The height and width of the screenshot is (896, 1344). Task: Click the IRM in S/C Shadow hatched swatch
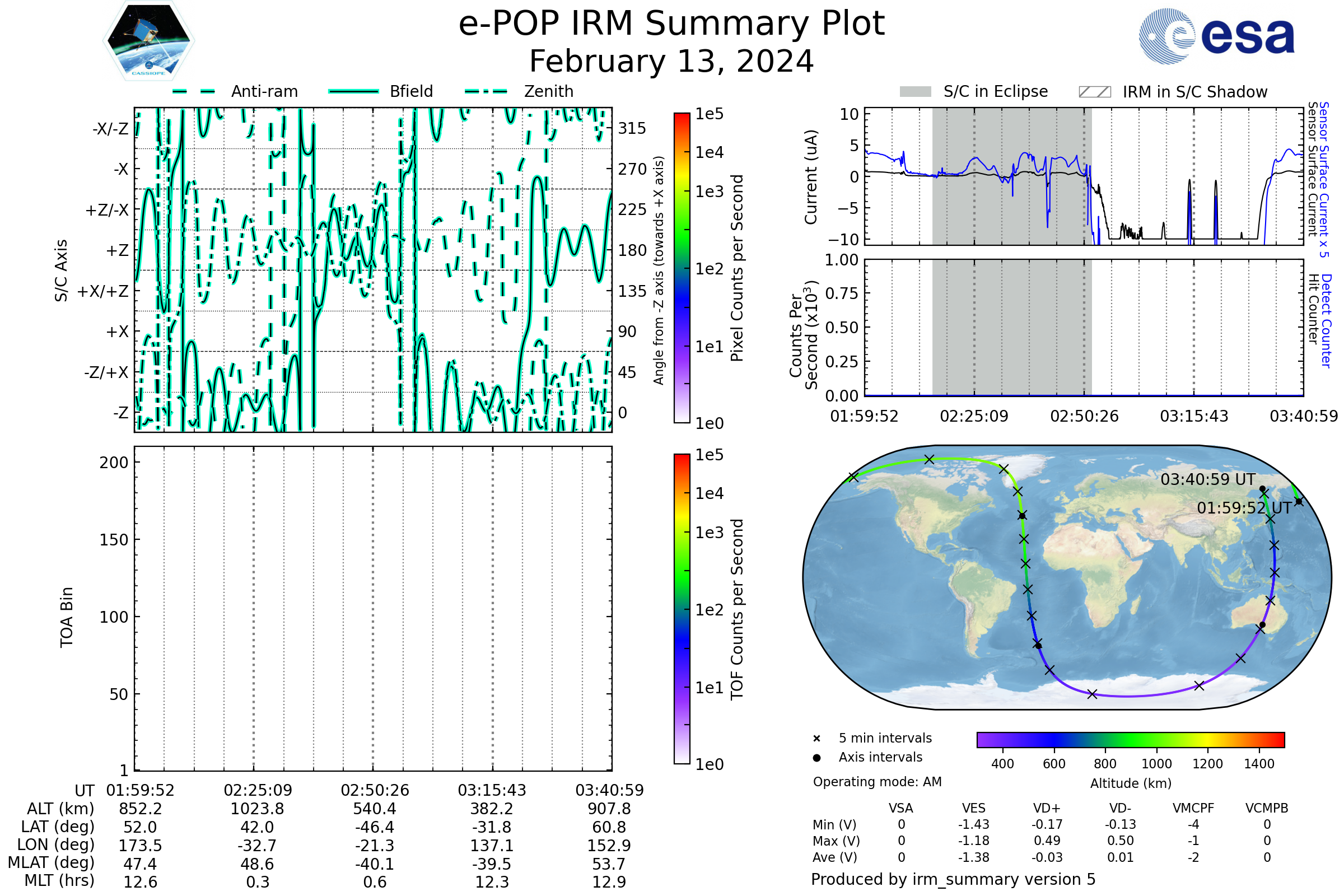coord(1094,92)
